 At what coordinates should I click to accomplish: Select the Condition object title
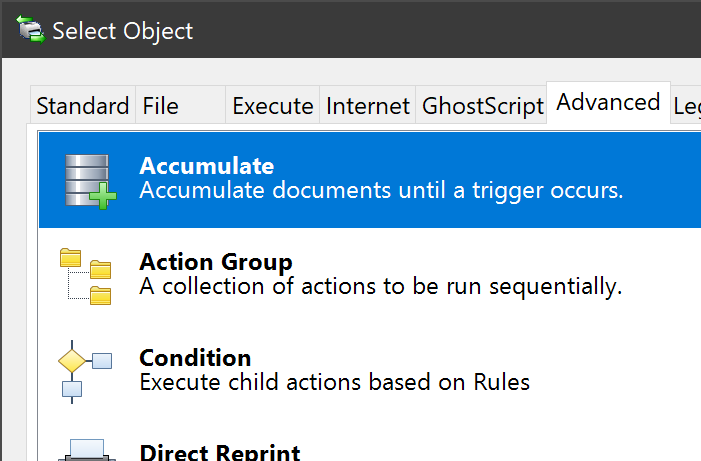click(x=195, y=358)
